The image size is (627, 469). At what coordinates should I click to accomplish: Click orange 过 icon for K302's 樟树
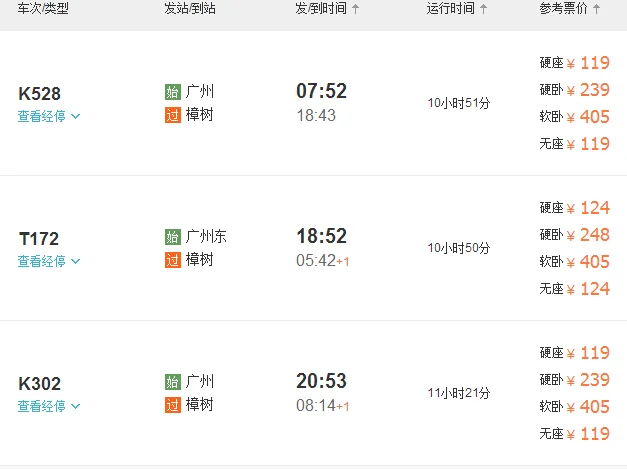point(172,405)
